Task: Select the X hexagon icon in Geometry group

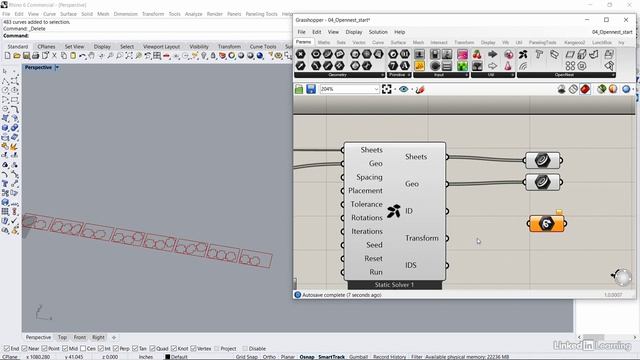Action: (300, 54)
